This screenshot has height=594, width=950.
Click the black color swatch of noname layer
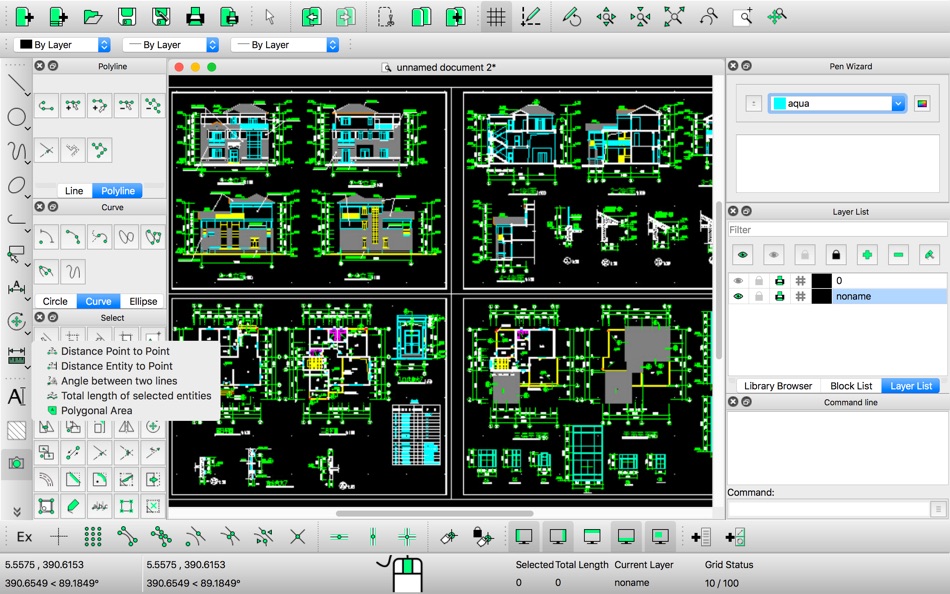click(822, 296)
